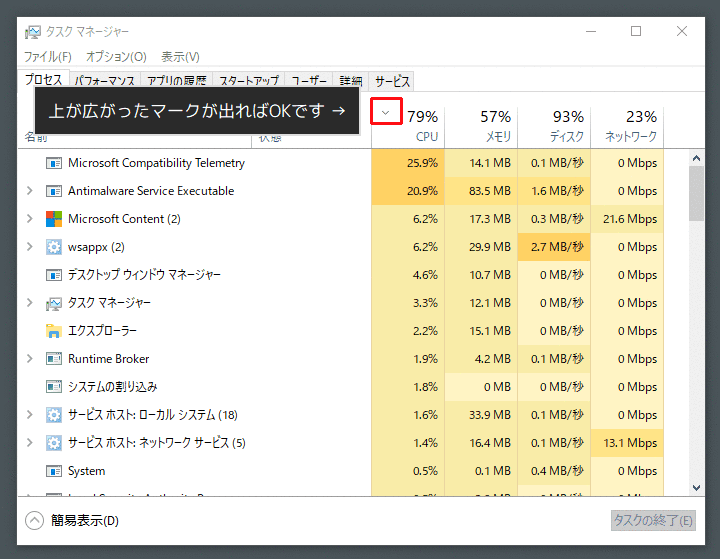Viewport: 720px width, 559px height.
Task: Click the Microsoft Content process icon
Action: 54,219
